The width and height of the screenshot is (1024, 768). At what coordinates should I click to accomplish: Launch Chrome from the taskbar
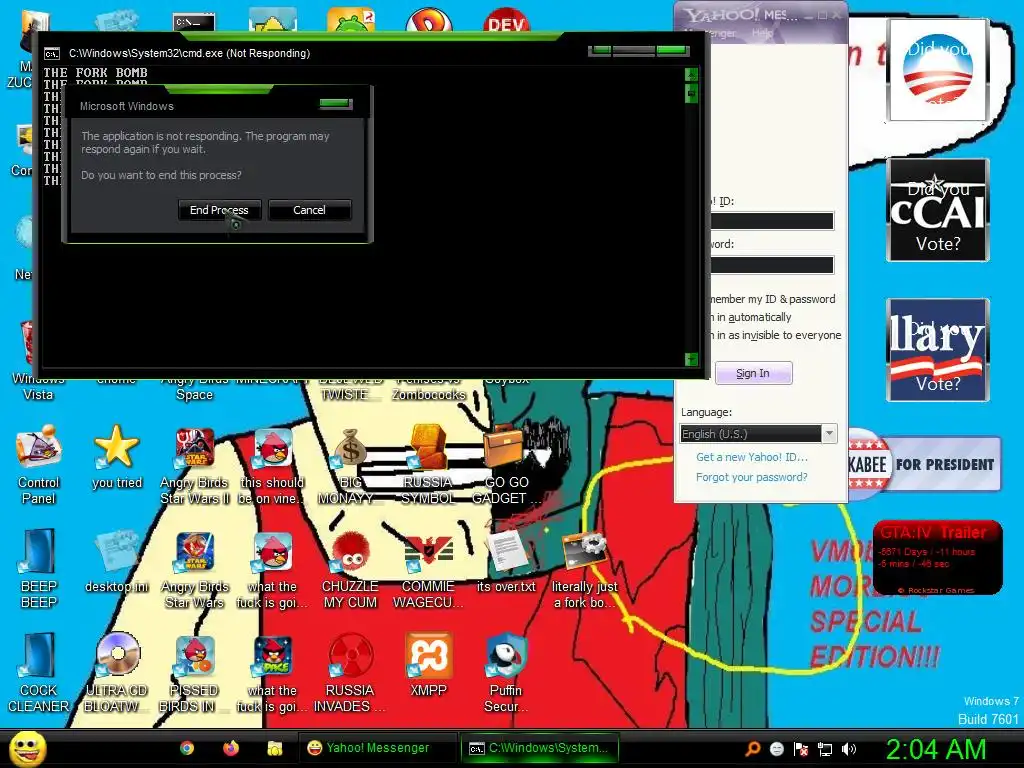click(x=187, y=748)
